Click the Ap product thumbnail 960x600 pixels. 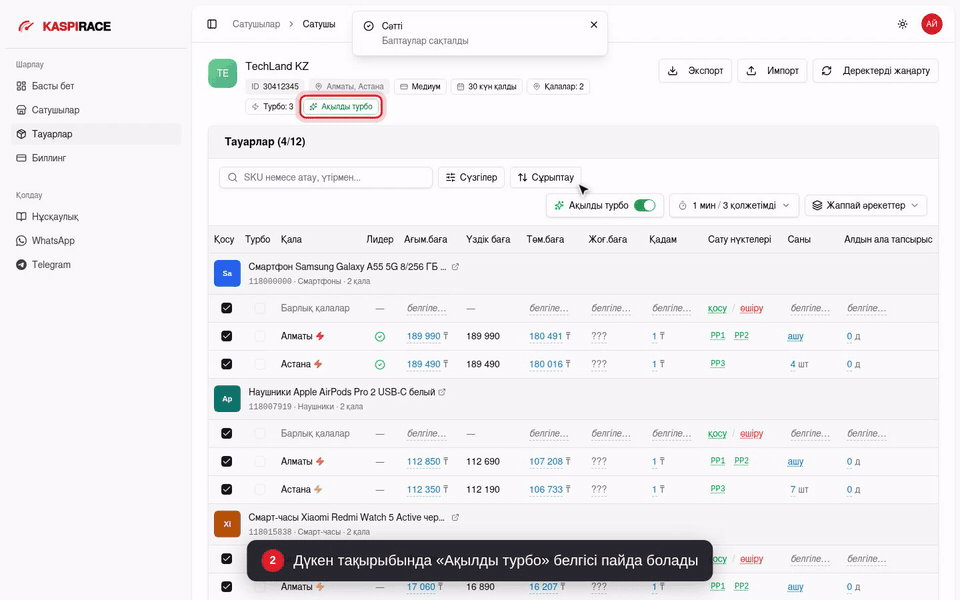227,399
